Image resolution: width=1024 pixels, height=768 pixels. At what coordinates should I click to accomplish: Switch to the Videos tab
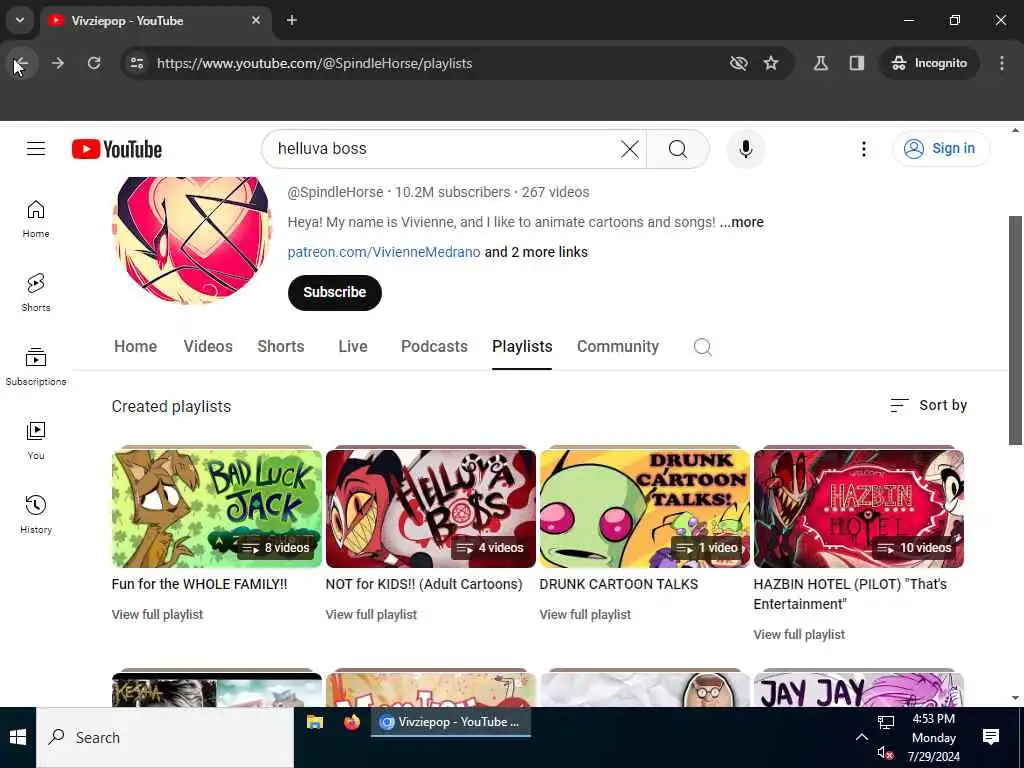[208, 347]
